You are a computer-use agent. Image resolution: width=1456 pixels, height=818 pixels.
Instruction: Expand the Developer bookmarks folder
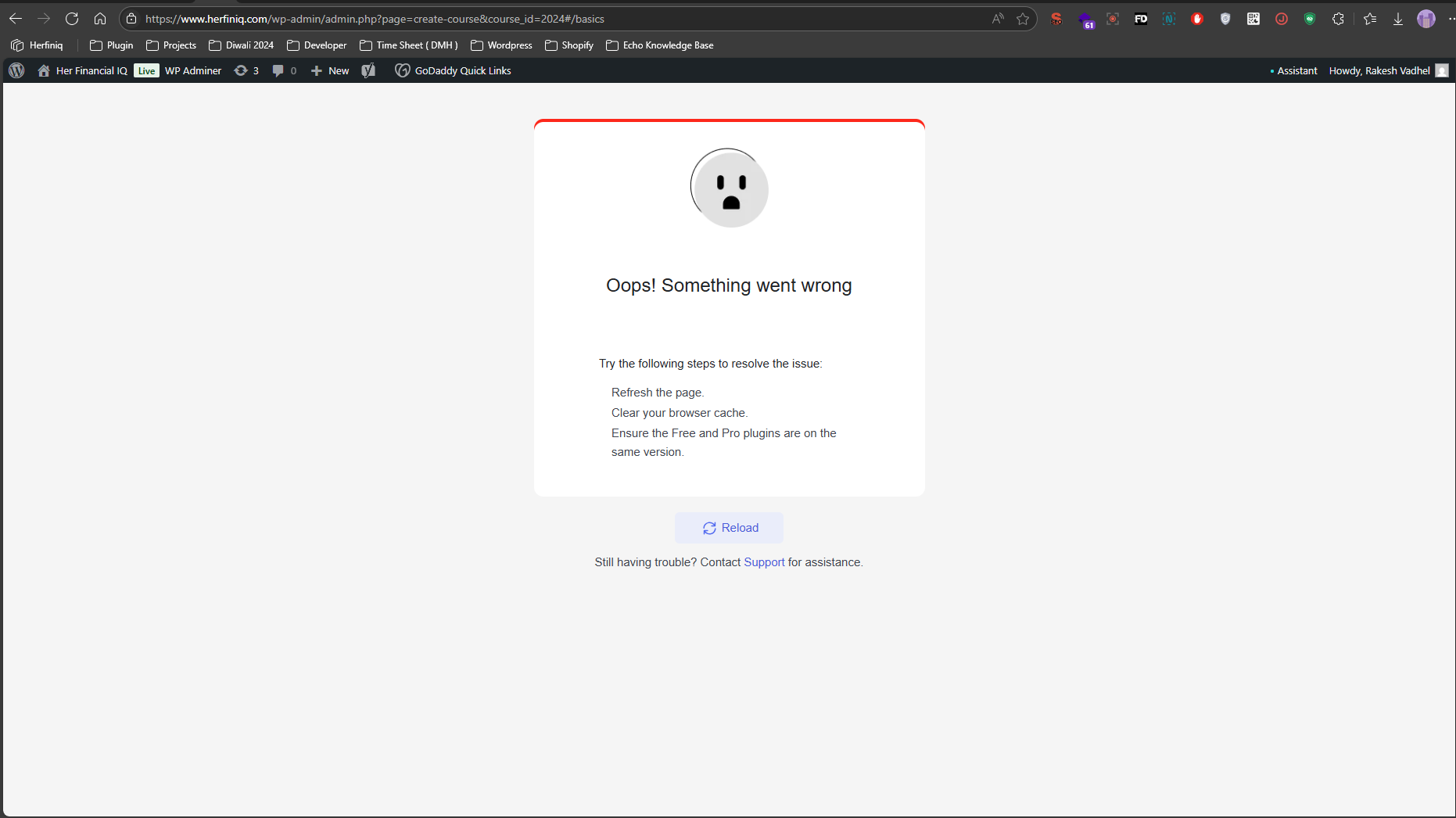[x=317, y=45]
